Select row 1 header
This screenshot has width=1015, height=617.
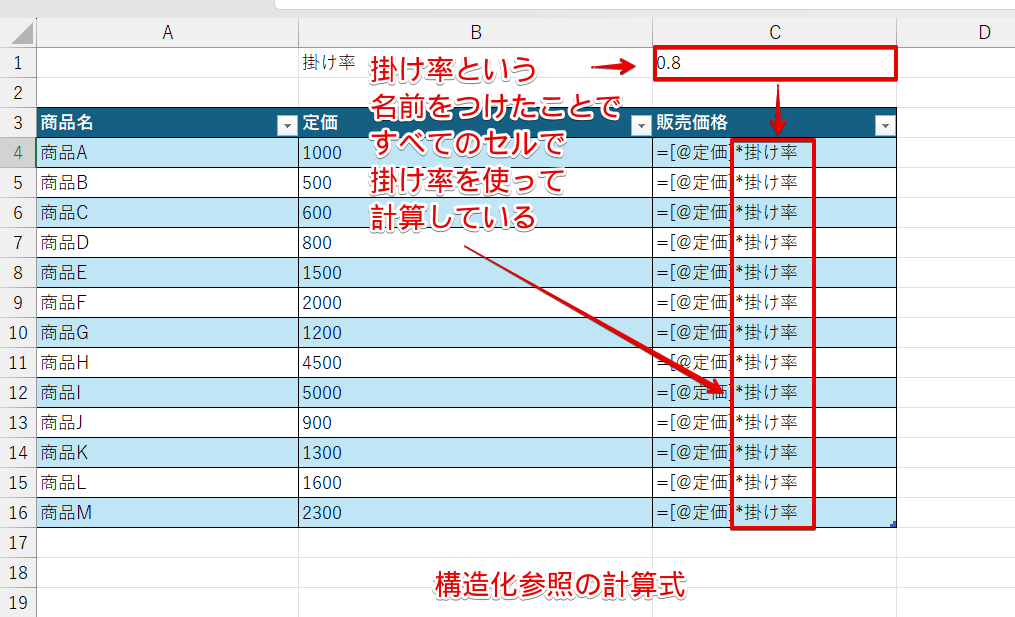click(x=18, y=63)
